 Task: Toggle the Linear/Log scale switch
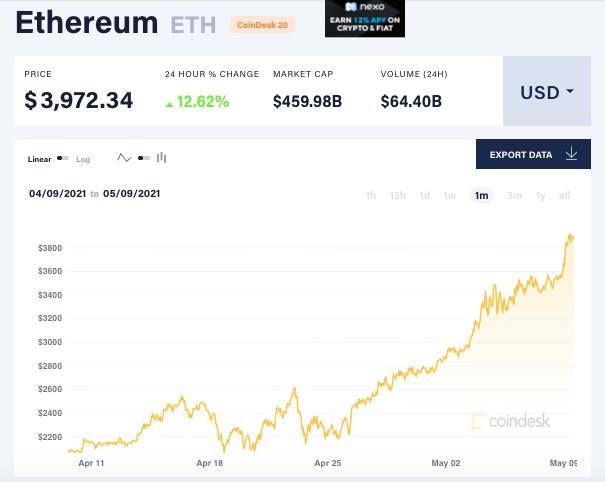click(x=63, y=159)
